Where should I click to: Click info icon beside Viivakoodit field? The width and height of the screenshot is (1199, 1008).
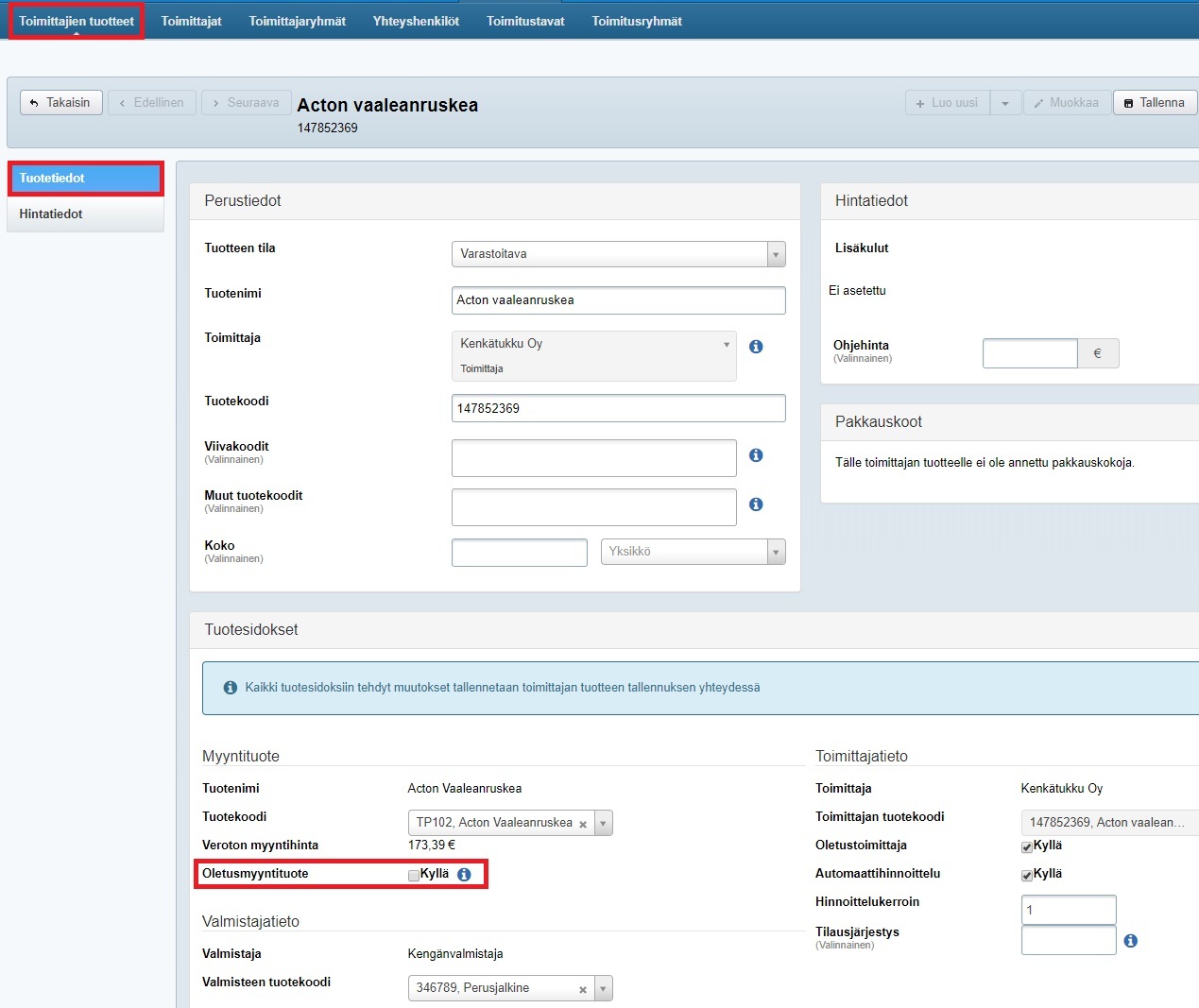click(756, 455)
